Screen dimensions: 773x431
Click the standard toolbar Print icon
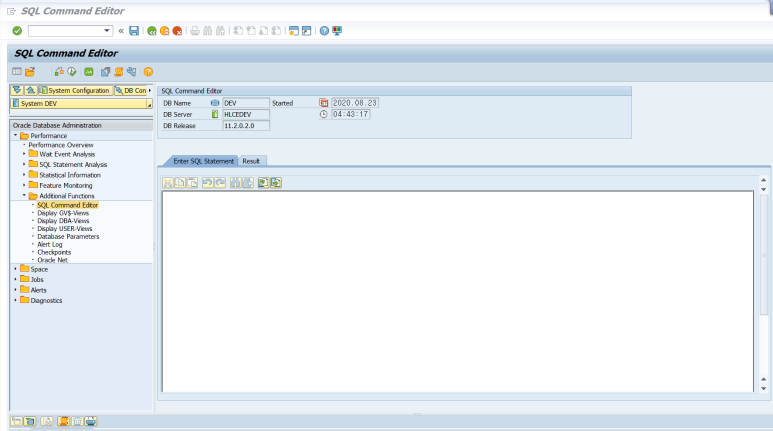195,31
